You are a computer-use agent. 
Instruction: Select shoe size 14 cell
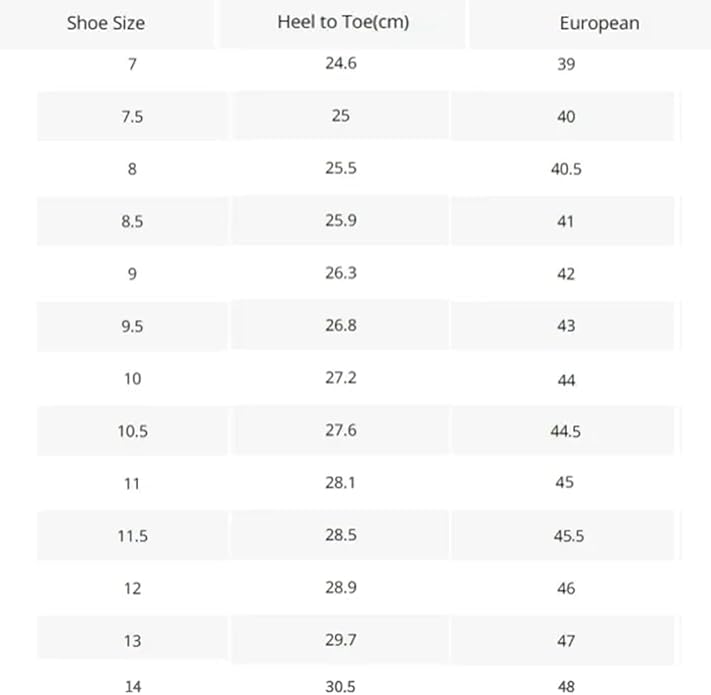(132, 686)
